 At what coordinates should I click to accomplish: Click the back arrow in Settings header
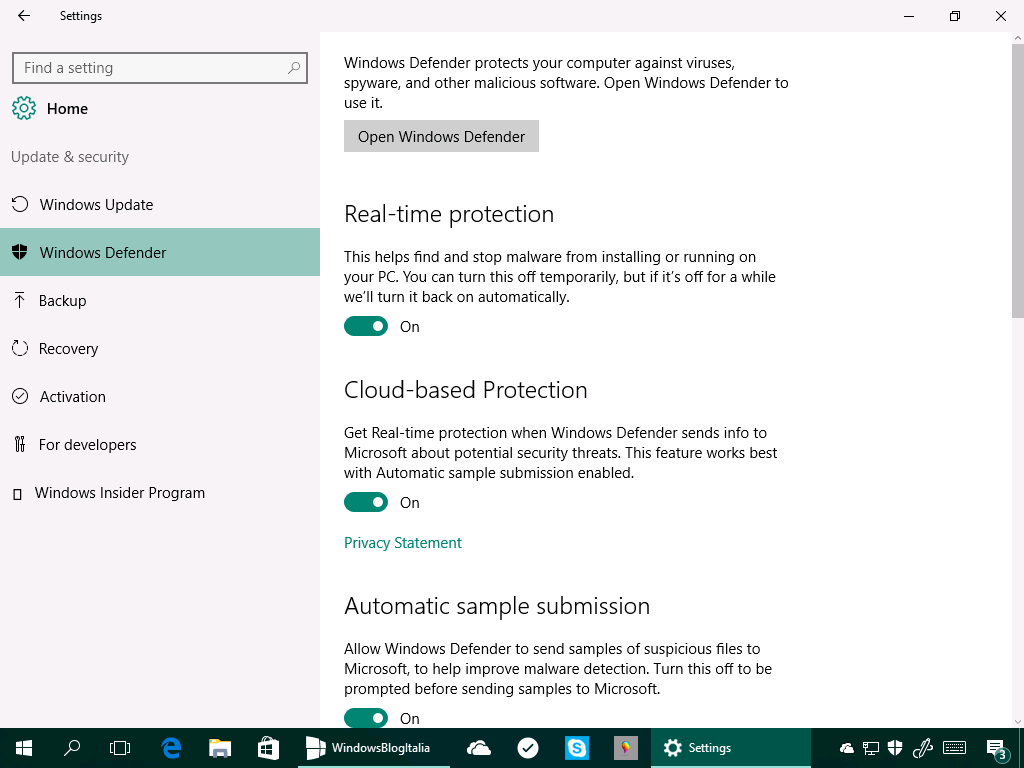(x=24, y=16)
